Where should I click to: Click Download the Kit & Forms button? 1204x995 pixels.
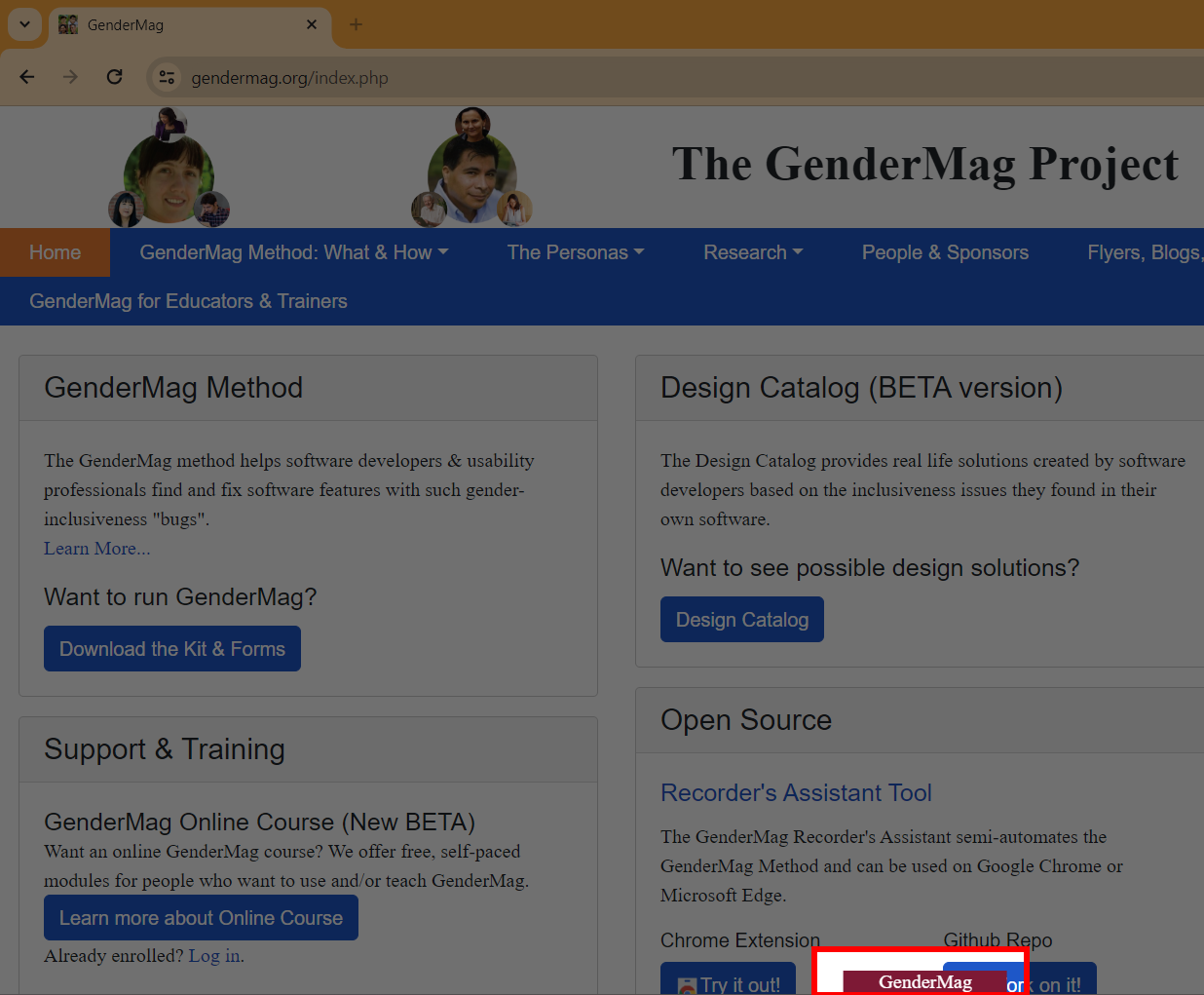tap(172, 649)
